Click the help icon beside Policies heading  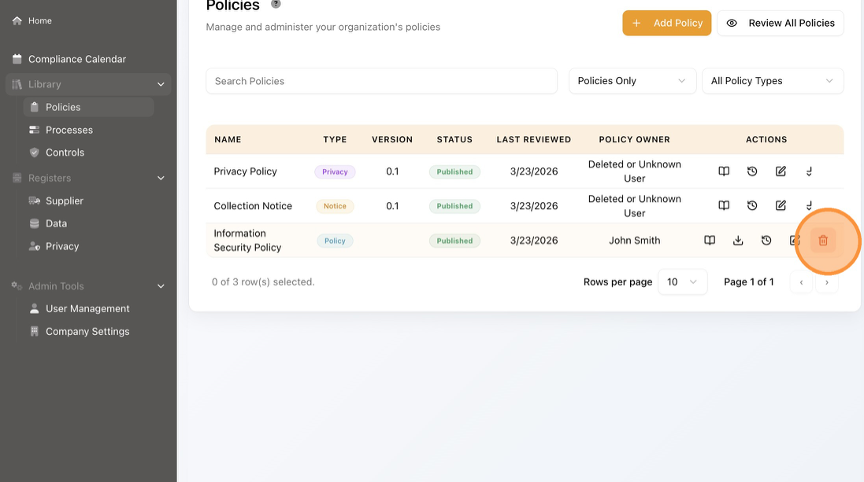pos(276,5)
